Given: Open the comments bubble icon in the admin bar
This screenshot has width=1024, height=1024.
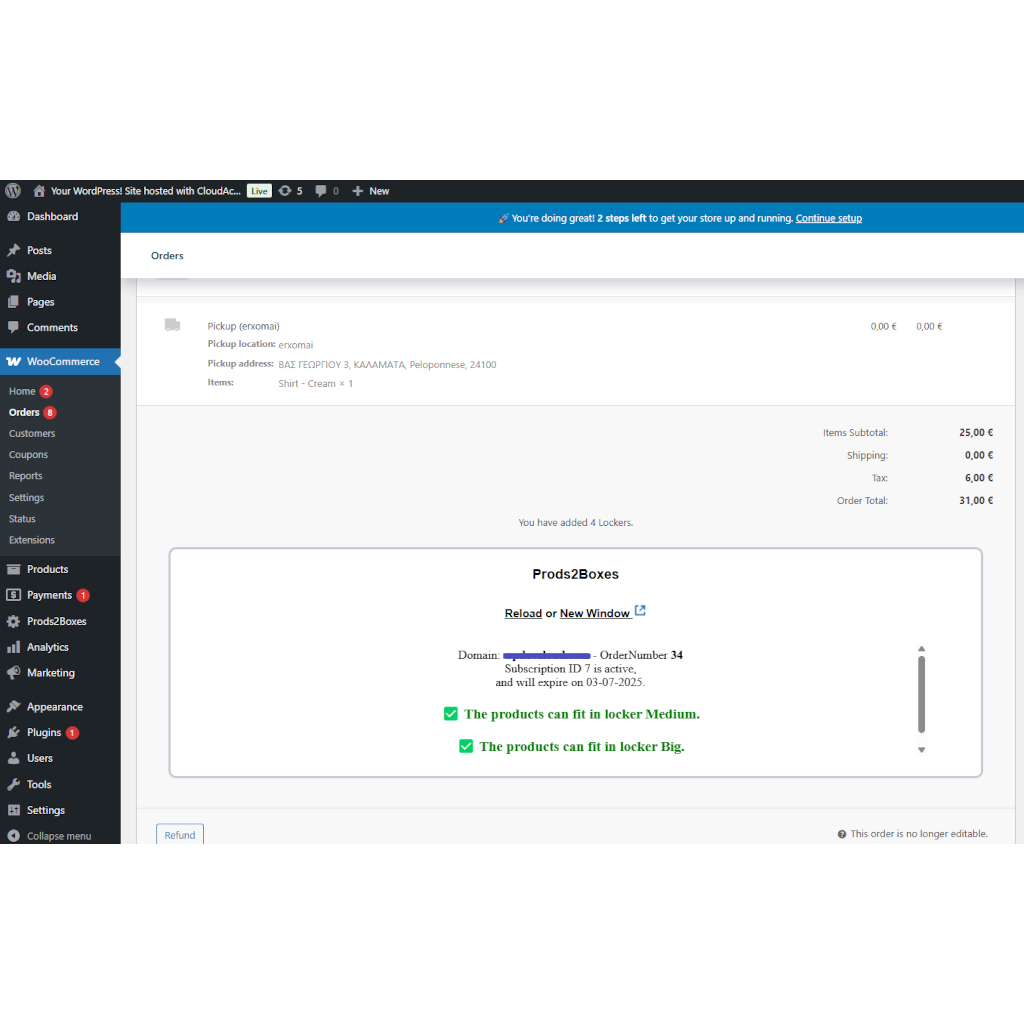Looking at the screenshot, I should tap(321, 191).
